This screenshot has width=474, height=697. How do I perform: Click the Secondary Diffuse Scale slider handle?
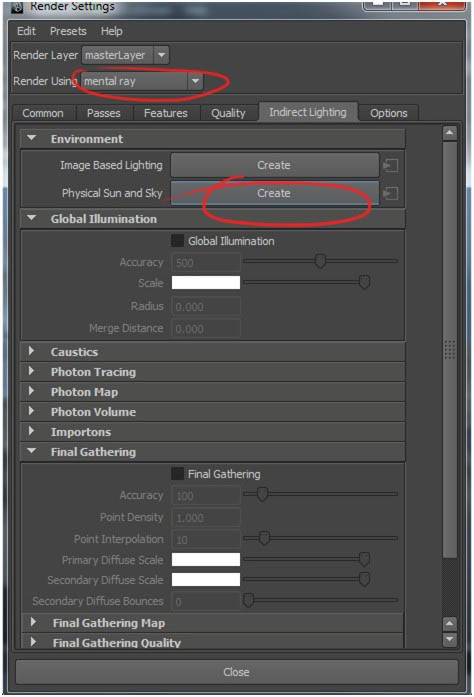click(x=364, y=579)
